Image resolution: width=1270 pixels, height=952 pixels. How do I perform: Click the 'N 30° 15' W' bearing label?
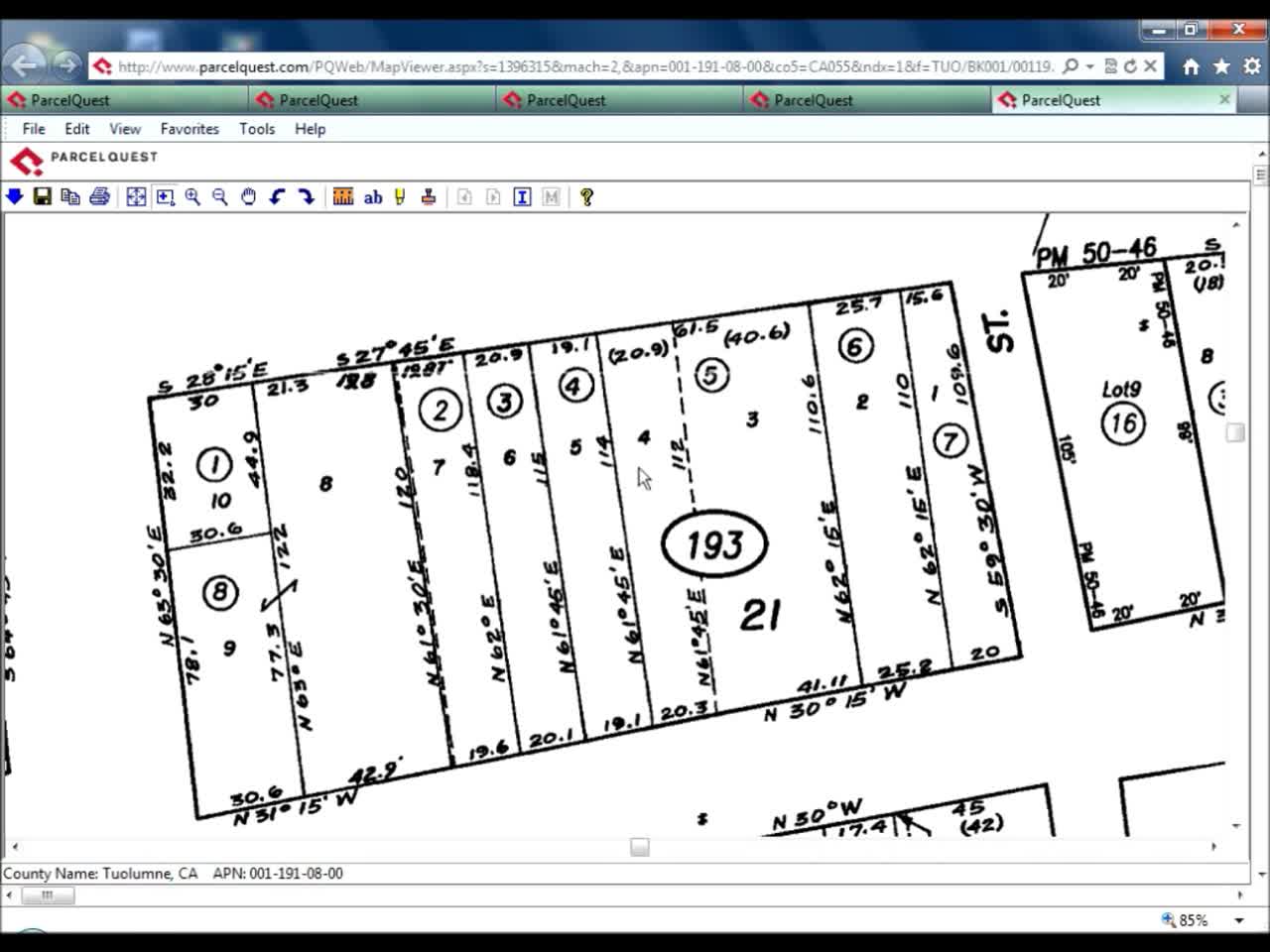coord(834,701)
